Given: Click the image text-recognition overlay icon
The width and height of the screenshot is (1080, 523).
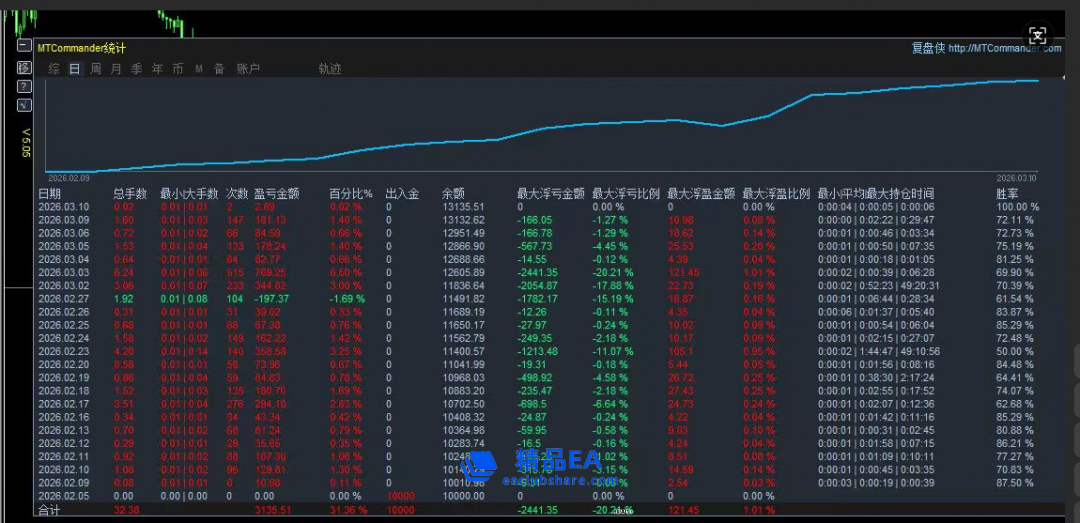Looking at the screenshot, I should click(x=1038, y=35).
